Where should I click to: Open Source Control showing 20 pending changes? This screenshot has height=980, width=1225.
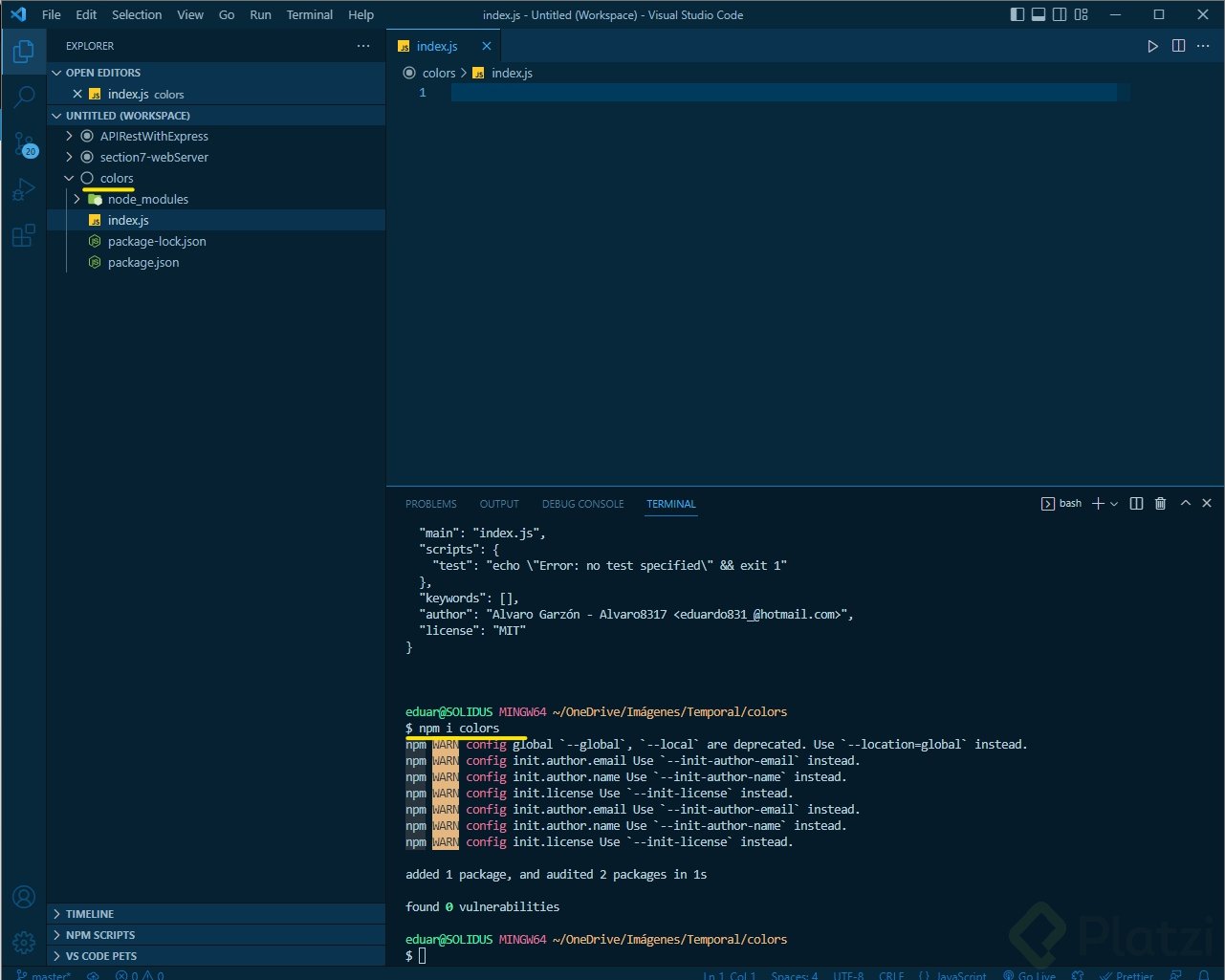tap(24, 143)
